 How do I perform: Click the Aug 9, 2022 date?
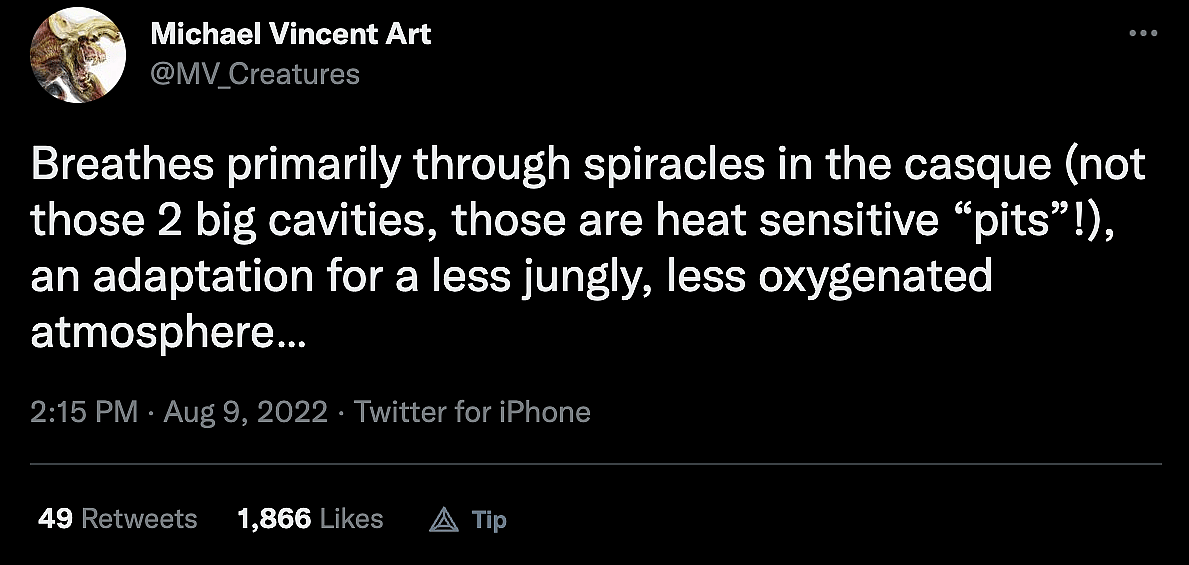pos(246,412)
